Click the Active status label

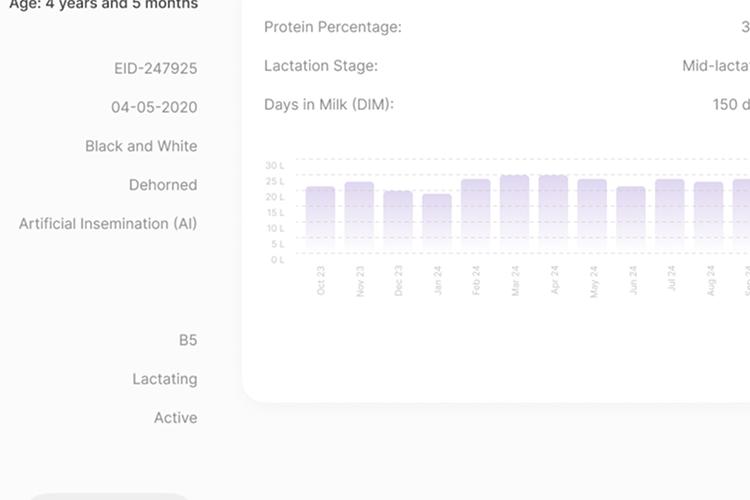click(x=175, y=418)
